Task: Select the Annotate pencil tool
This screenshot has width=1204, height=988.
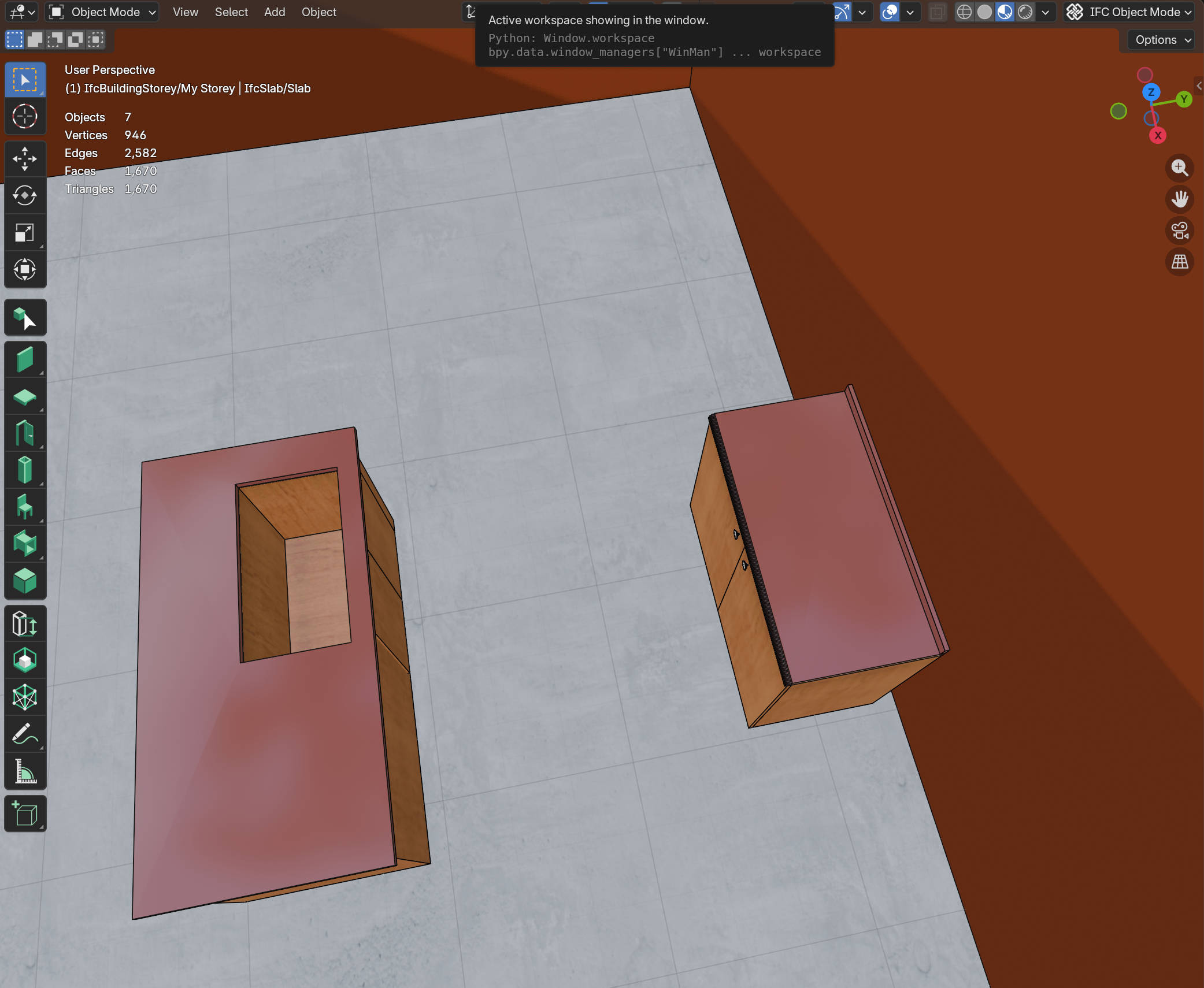Action: click(x=25, y=734)
